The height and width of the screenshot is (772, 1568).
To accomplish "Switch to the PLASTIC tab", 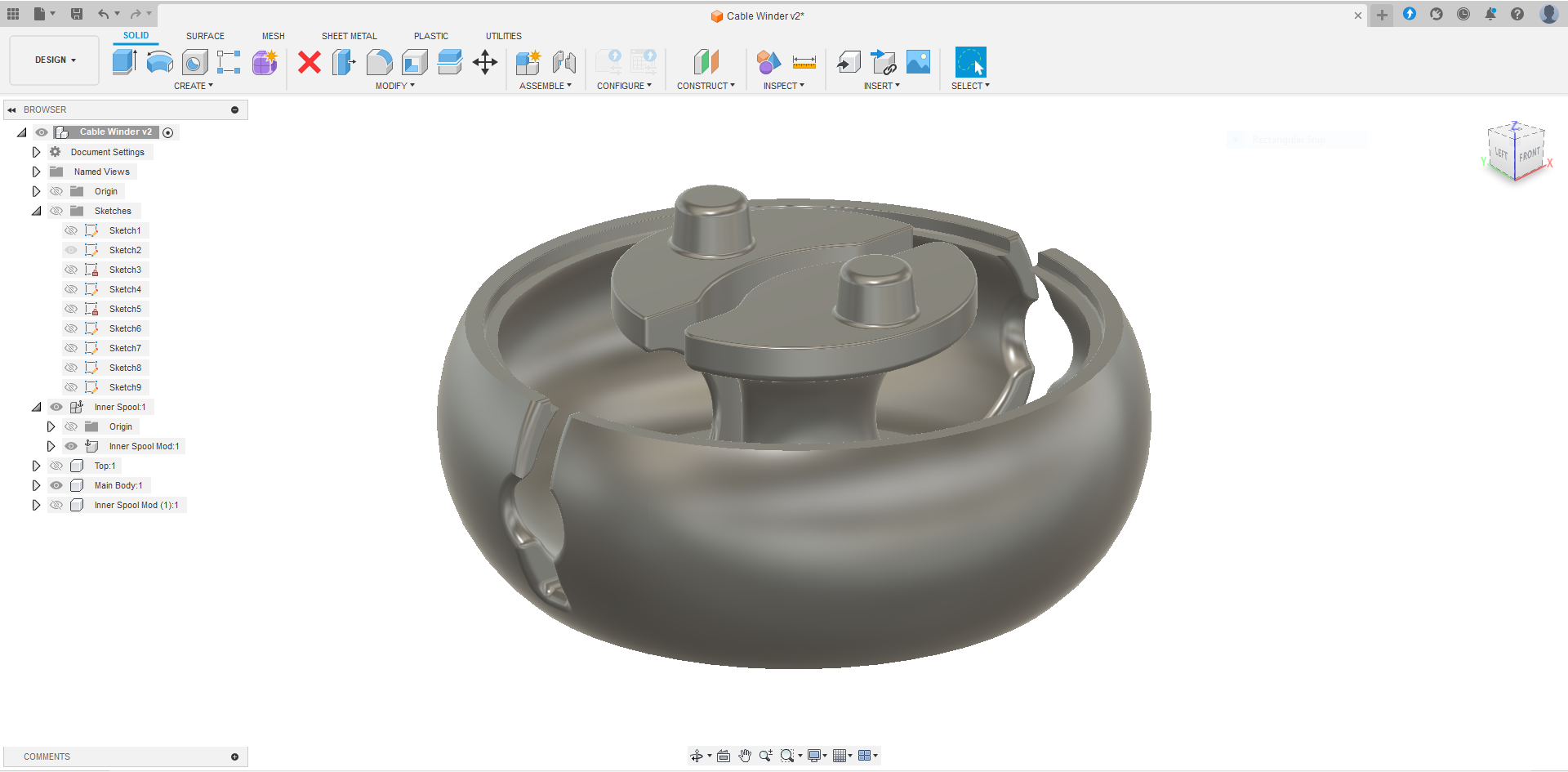I will point(431,36).
